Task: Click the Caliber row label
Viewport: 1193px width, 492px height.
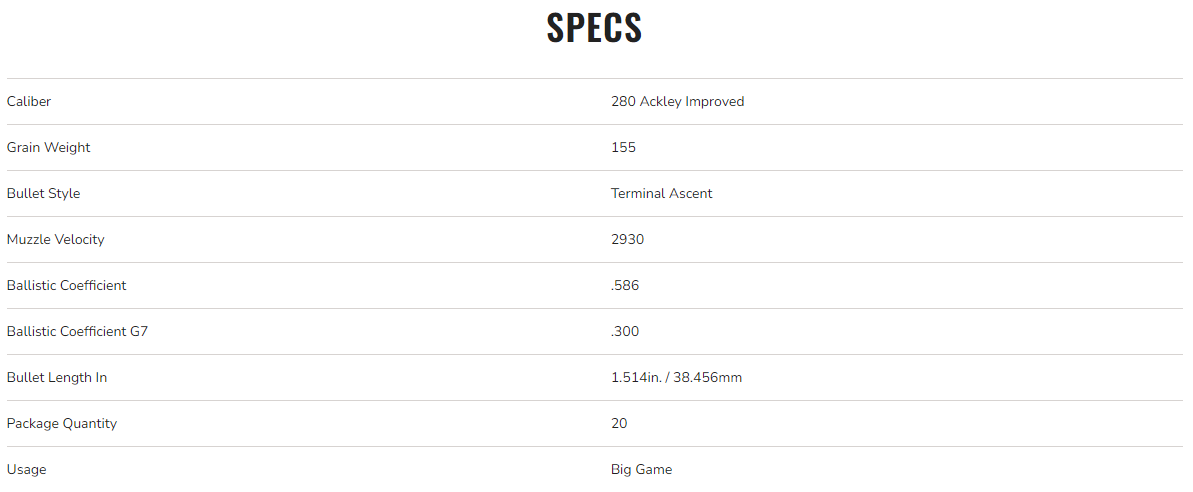Action: (x=29, y=101)
